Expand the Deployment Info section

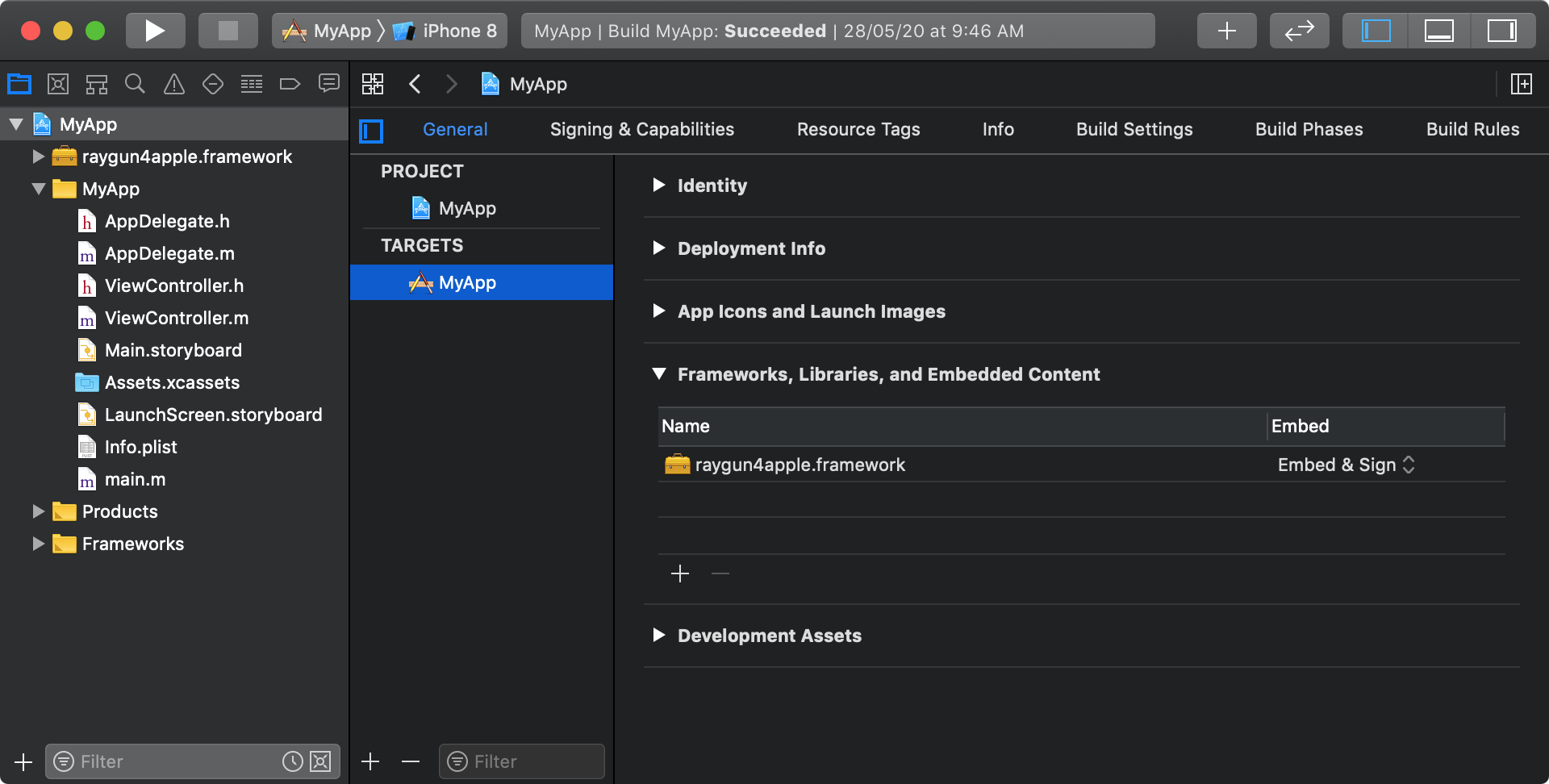[x=659, y=248]
